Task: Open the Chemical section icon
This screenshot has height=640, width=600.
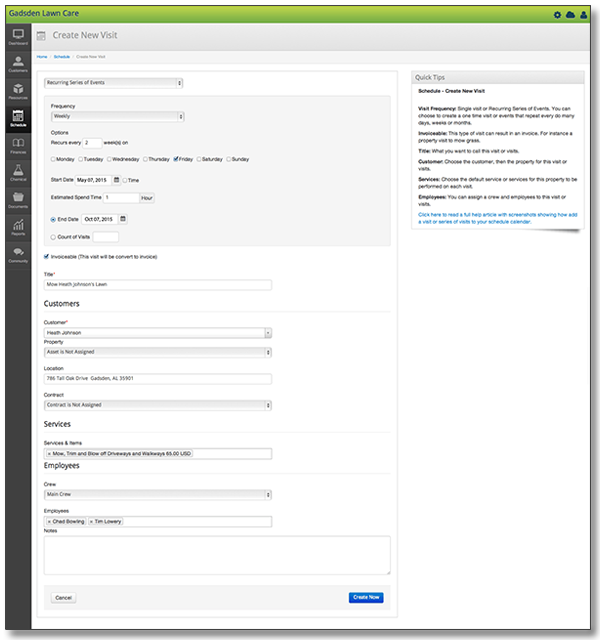Action: click(17, 172)
